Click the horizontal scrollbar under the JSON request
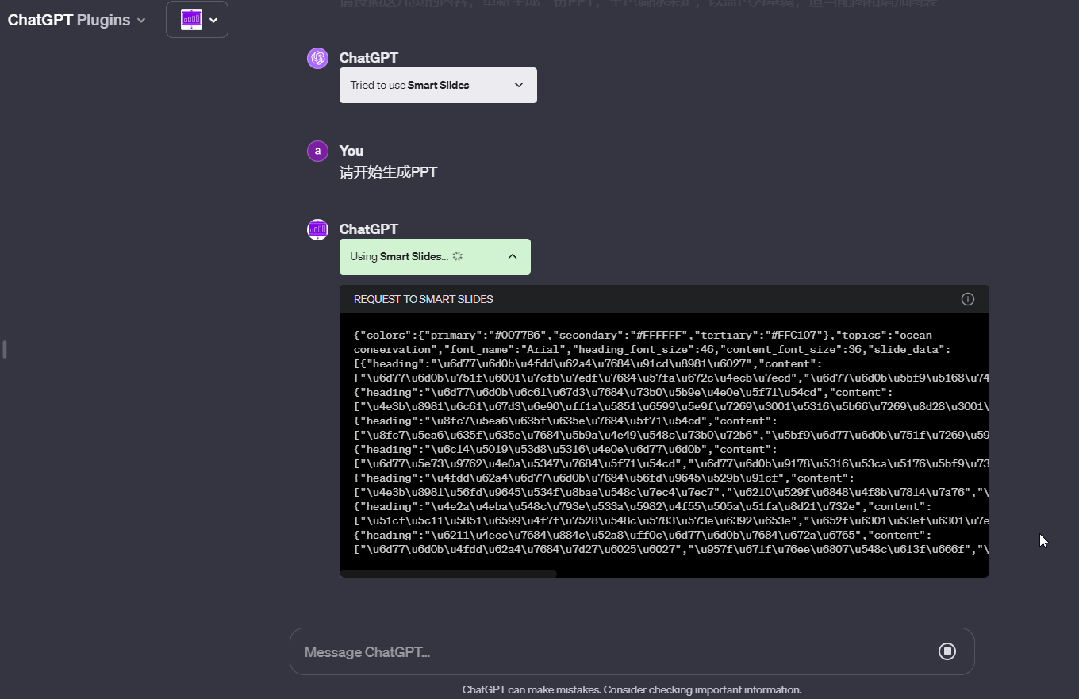Screen dimensions: 1079x699 [x=448, y=573]
